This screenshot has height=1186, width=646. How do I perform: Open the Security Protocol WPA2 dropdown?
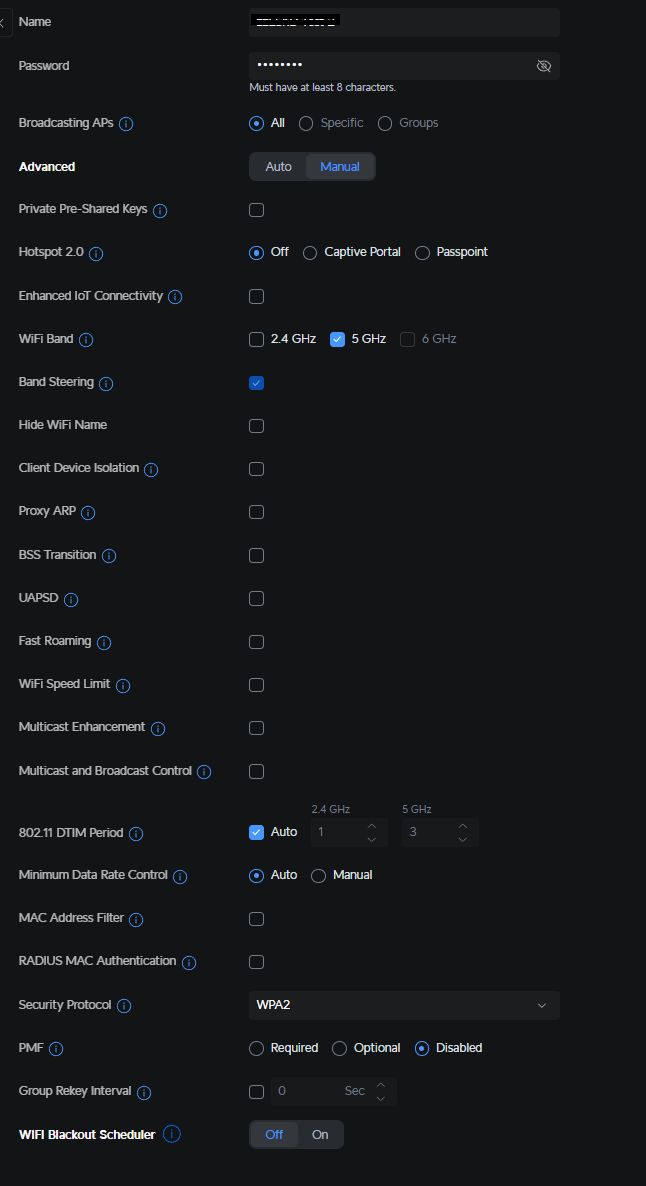point(404,1005)
